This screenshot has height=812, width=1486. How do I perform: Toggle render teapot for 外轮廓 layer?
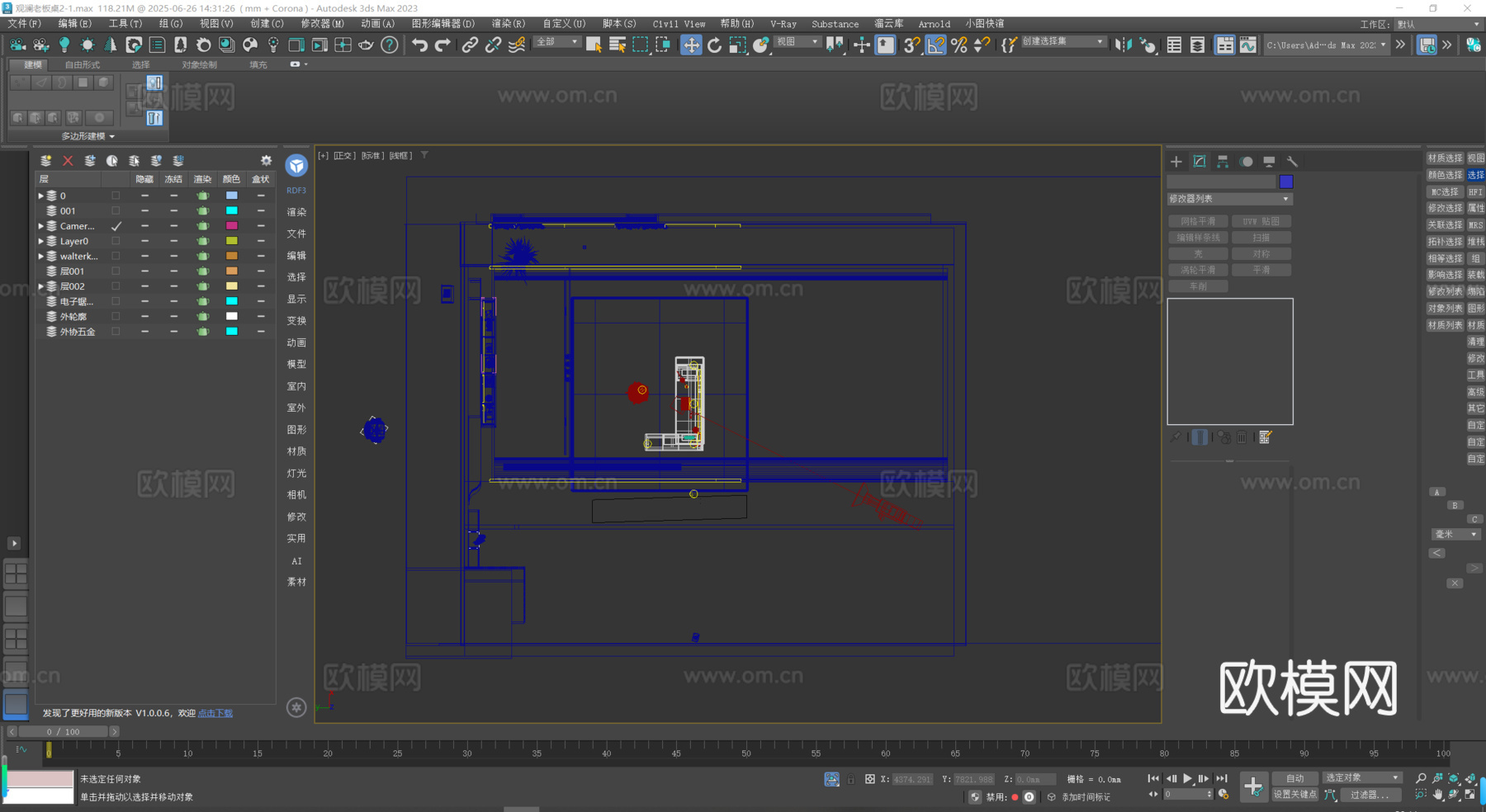(202, 316)
